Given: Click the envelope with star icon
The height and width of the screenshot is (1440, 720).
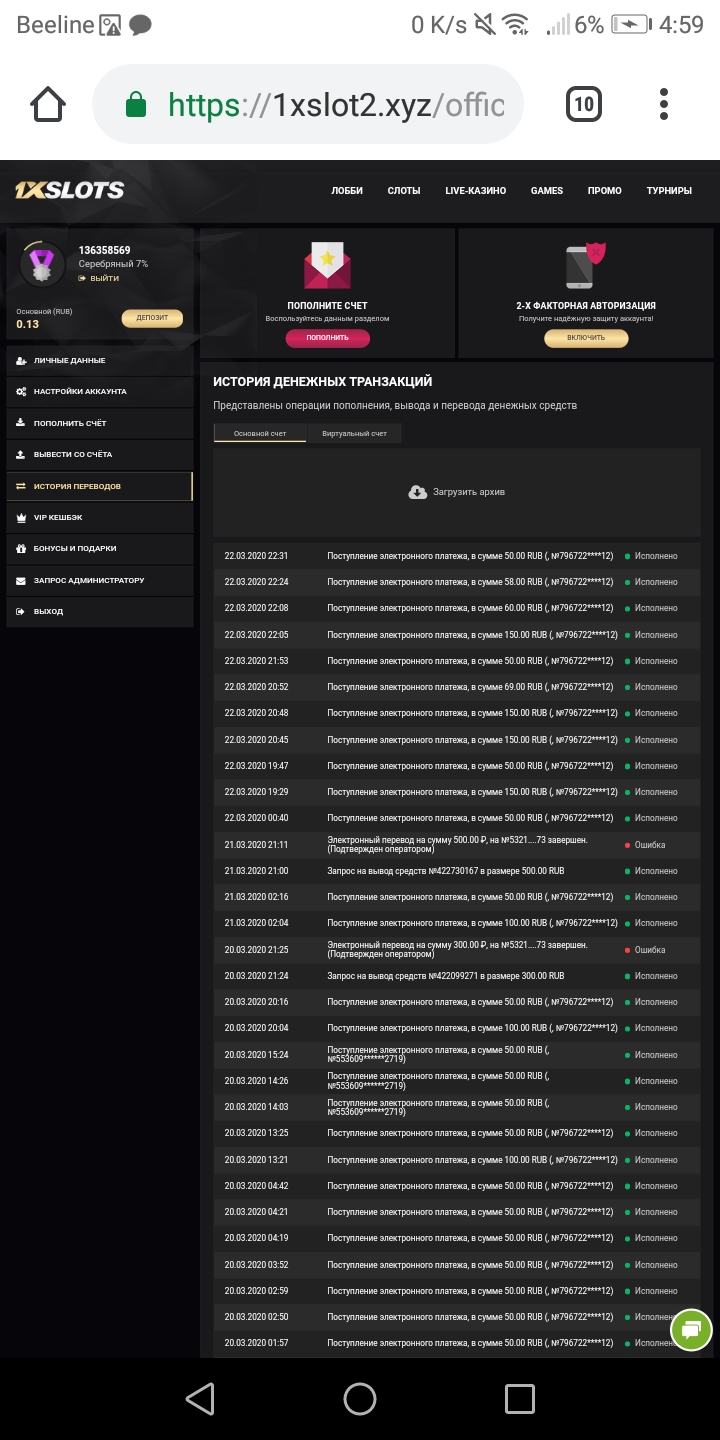Looking at the screenshot, I should pos(327,267).
